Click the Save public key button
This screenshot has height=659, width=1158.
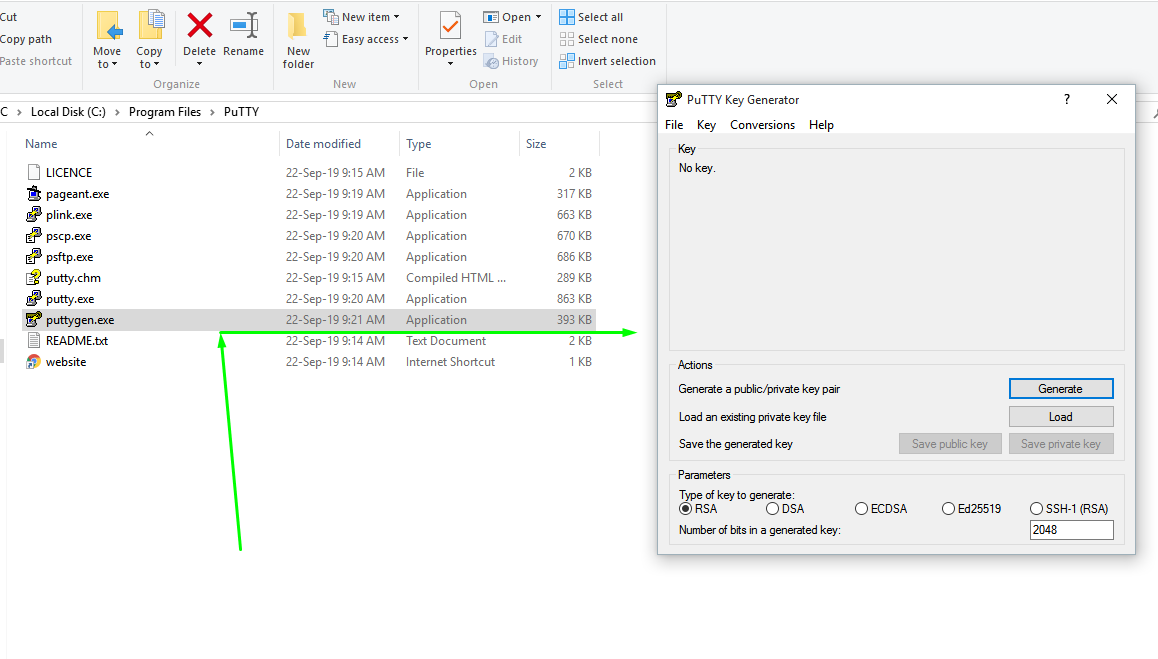point(950,444)
